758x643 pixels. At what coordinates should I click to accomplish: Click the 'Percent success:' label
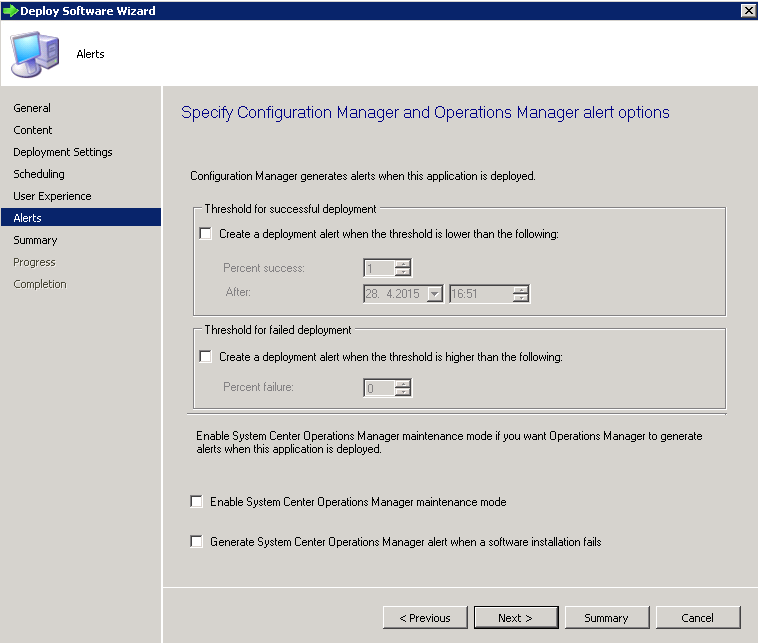263,268
